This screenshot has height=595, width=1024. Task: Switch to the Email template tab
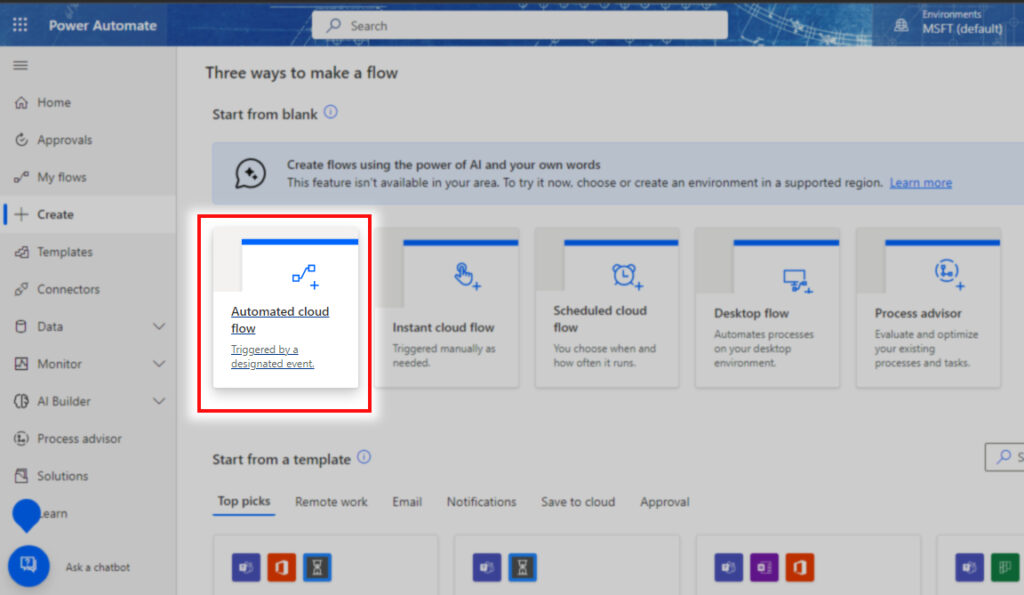click(407, 502)
